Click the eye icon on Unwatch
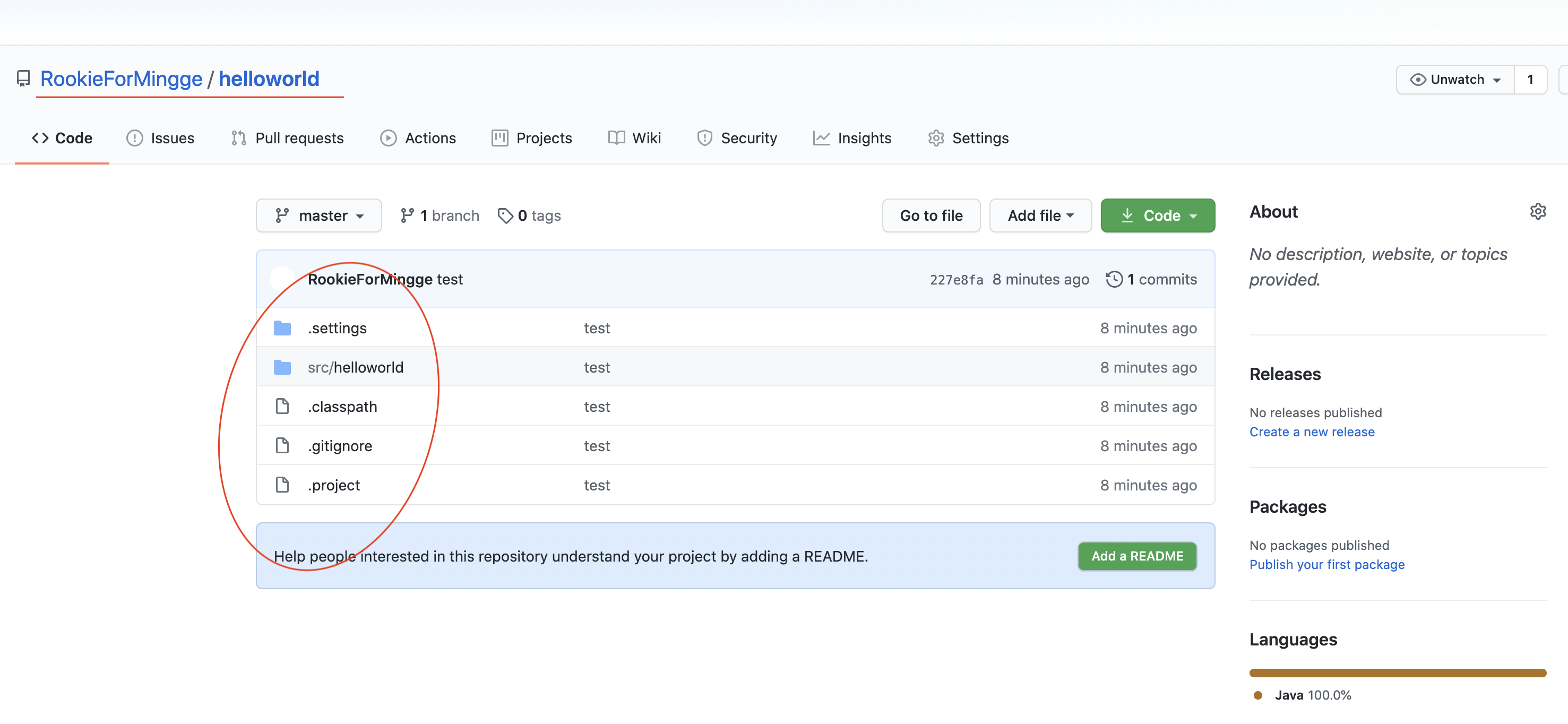 1418,80
